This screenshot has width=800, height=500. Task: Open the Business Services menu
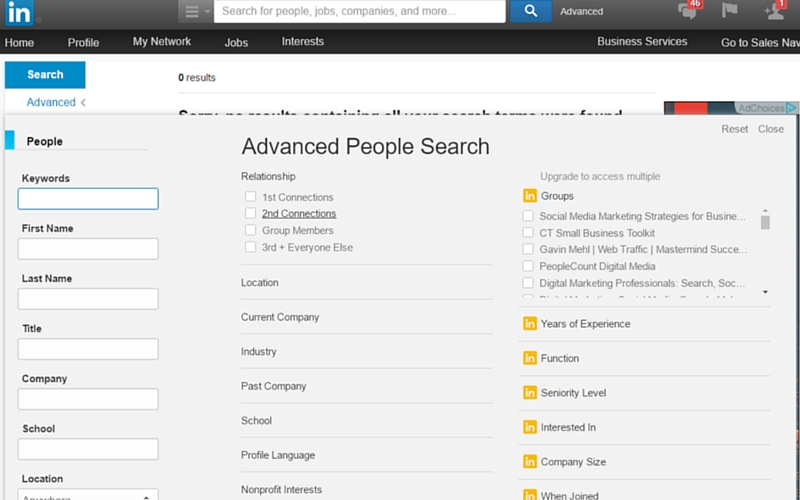(642, 41)
